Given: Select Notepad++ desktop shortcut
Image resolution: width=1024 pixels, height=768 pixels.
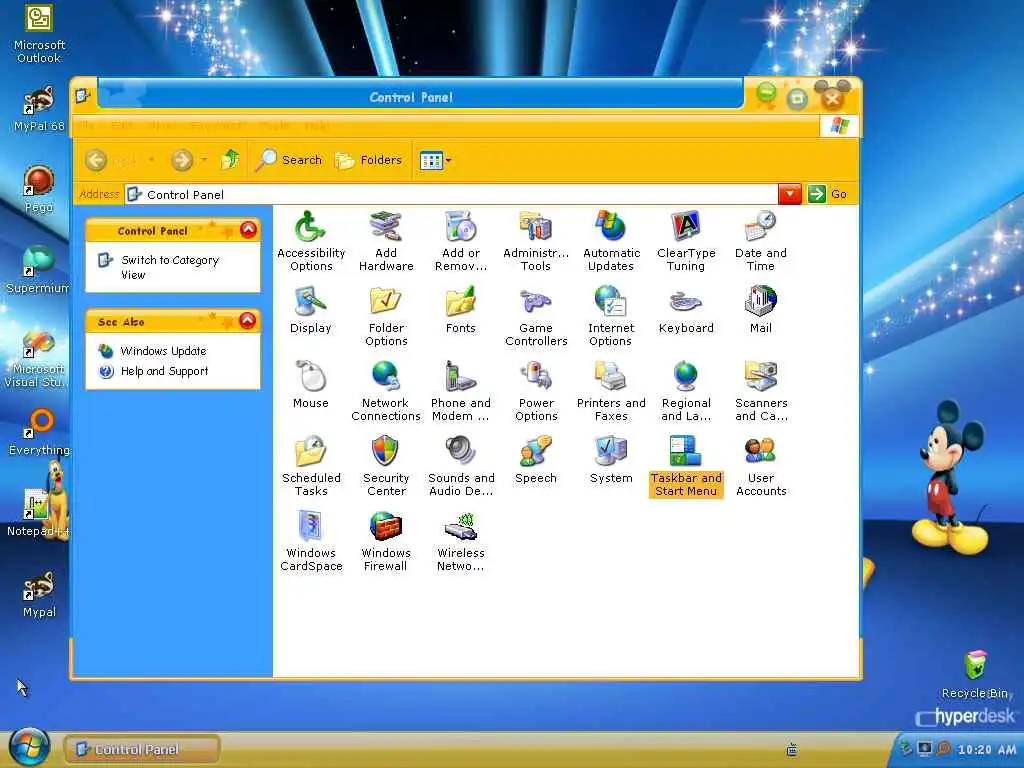Looking at the screenshot, I should click(x=39, y=513).
